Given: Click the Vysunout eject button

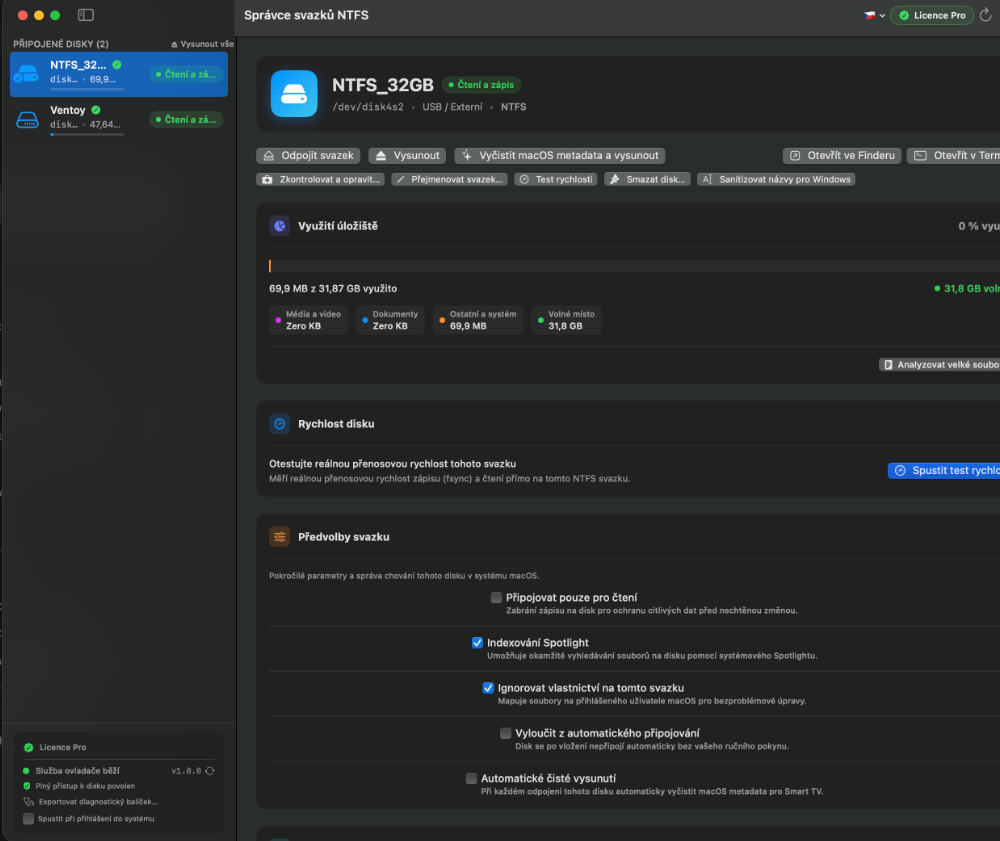Looking at the screenshot, I should pyautogui.click(x=408, y=156).
